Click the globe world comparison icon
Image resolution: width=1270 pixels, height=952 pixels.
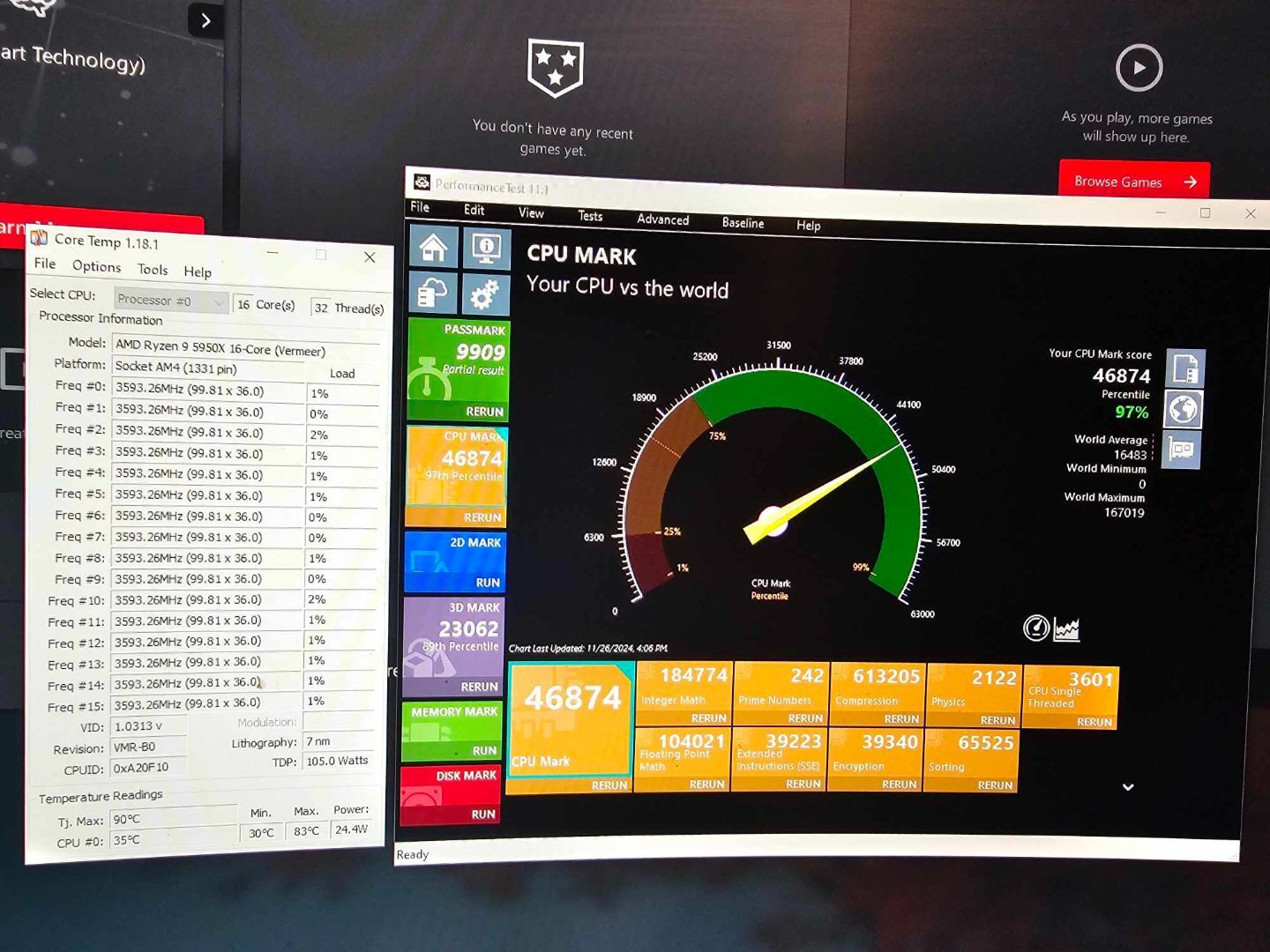click(1183, 410)
